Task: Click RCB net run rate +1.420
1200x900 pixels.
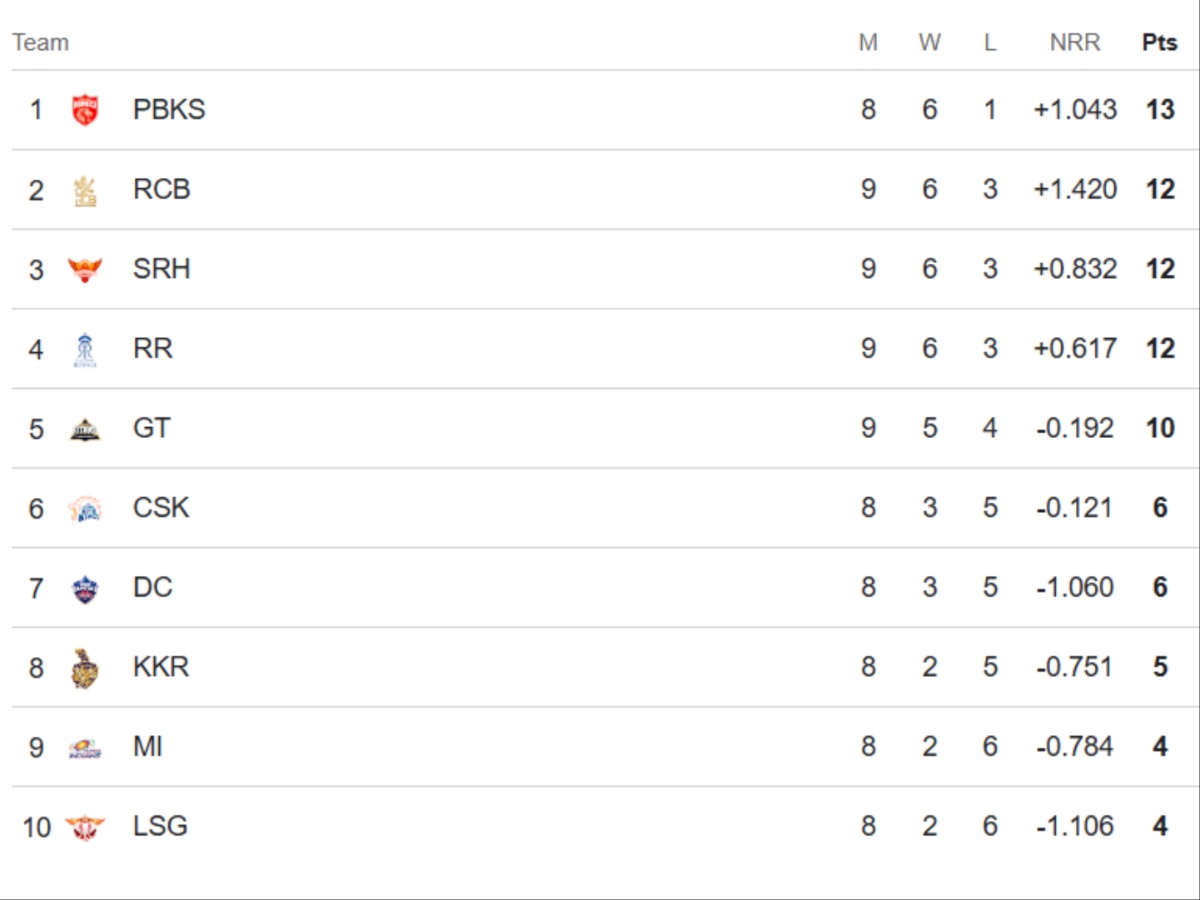Action: 1075,190
